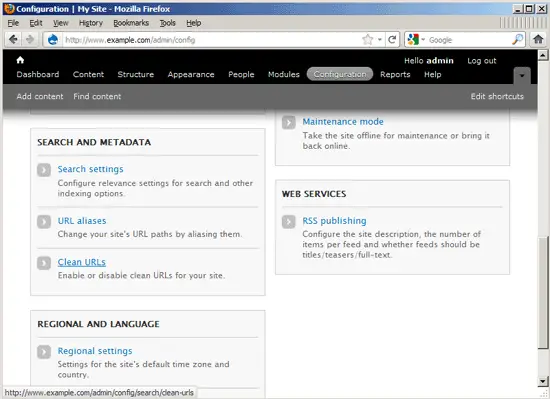
Task: Click the admin user name link
Action: click(440, 61)
